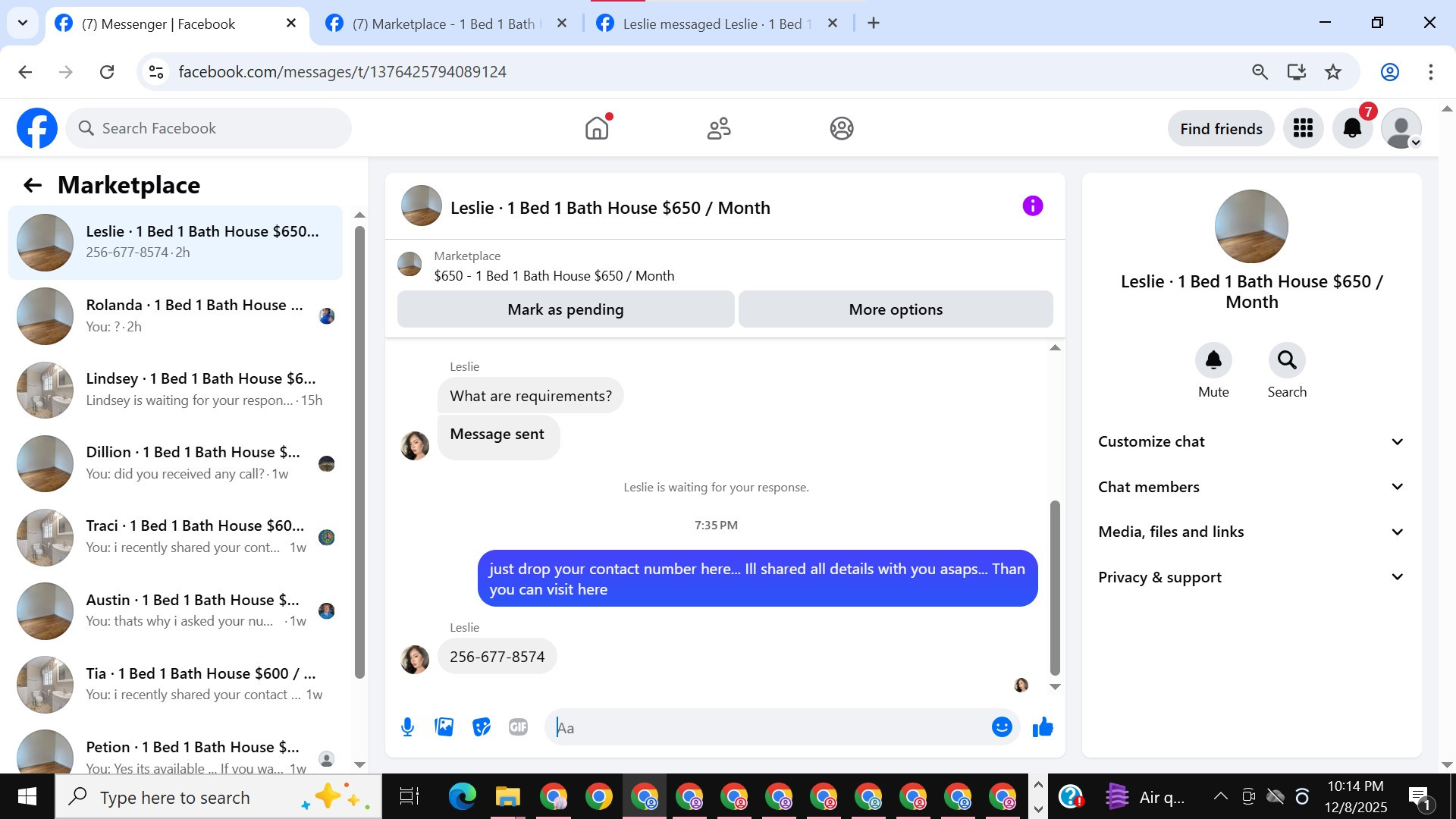Viewport: 1456px width, 819px height.
Task: Open the account profile avatar menu
Action: coord(1401,128)
